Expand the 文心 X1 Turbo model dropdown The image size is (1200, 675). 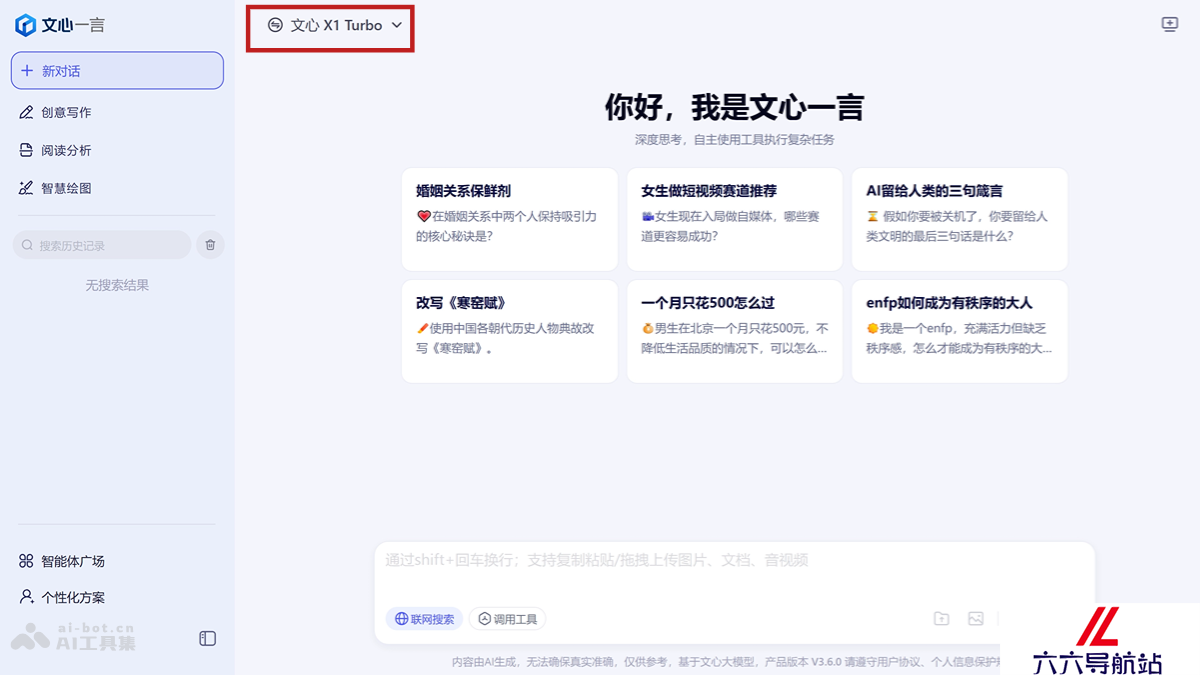(334, 25)
